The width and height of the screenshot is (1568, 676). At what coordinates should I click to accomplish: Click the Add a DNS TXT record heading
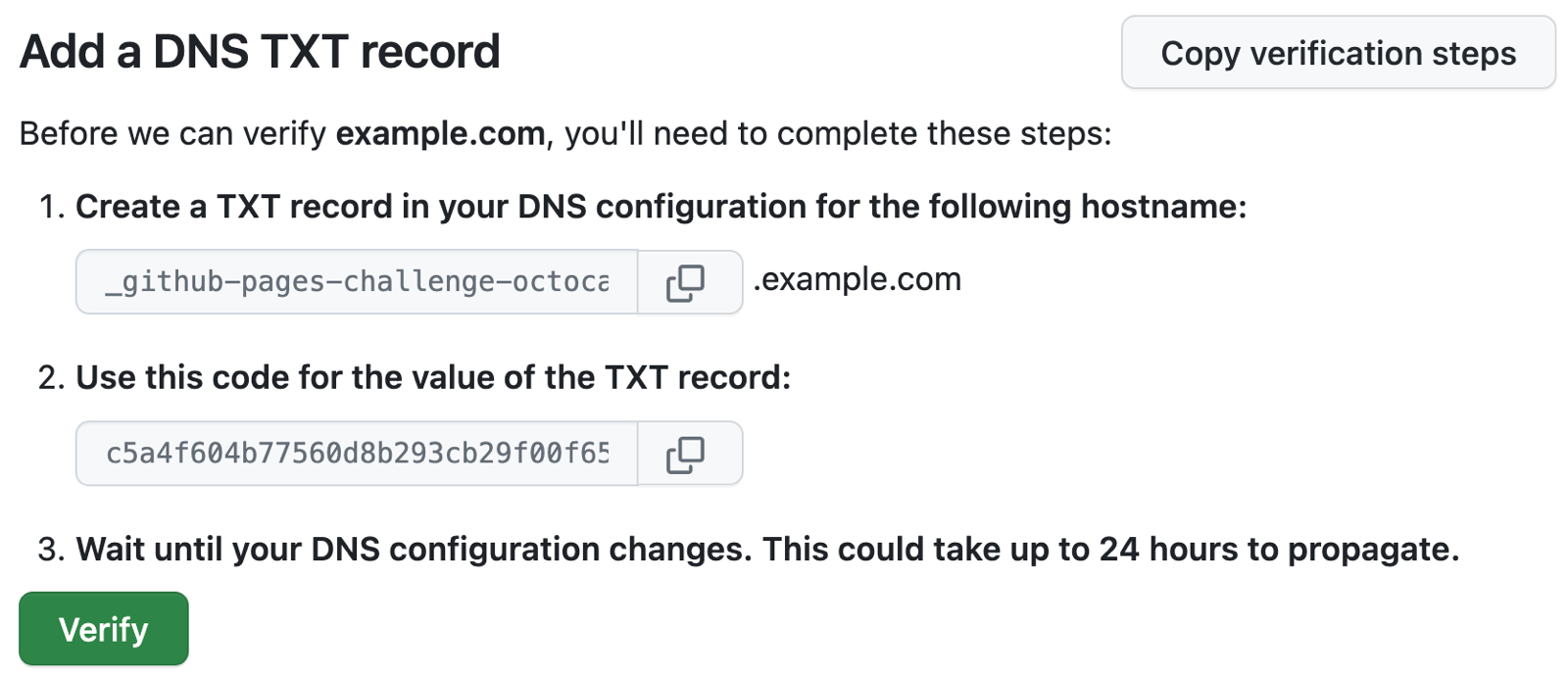pyautogui.click(x=260, y=51)
